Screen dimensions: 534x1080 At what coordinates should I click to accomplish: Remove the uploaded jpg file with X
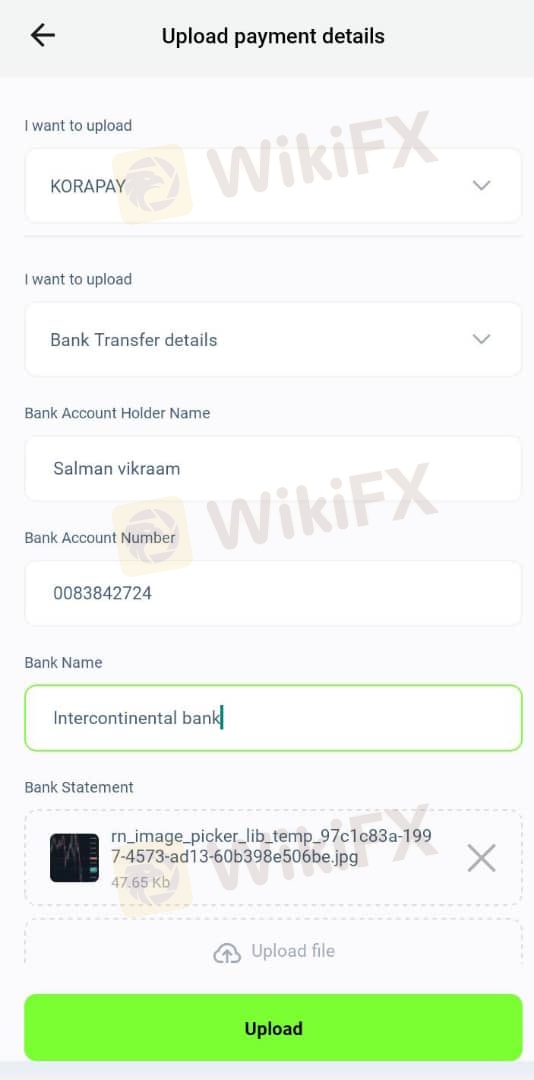click(x=481, y=858)
